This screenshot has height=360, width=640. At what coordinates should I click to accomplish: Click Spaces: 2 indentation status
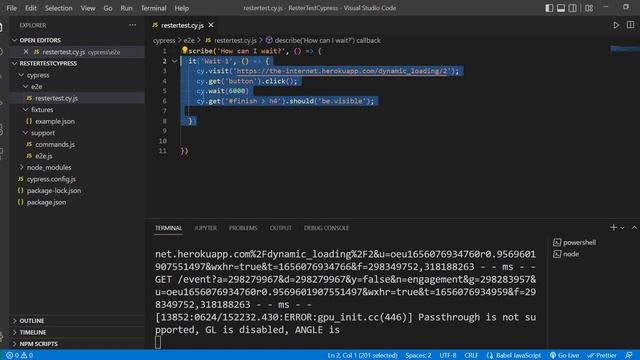[418, 356]
